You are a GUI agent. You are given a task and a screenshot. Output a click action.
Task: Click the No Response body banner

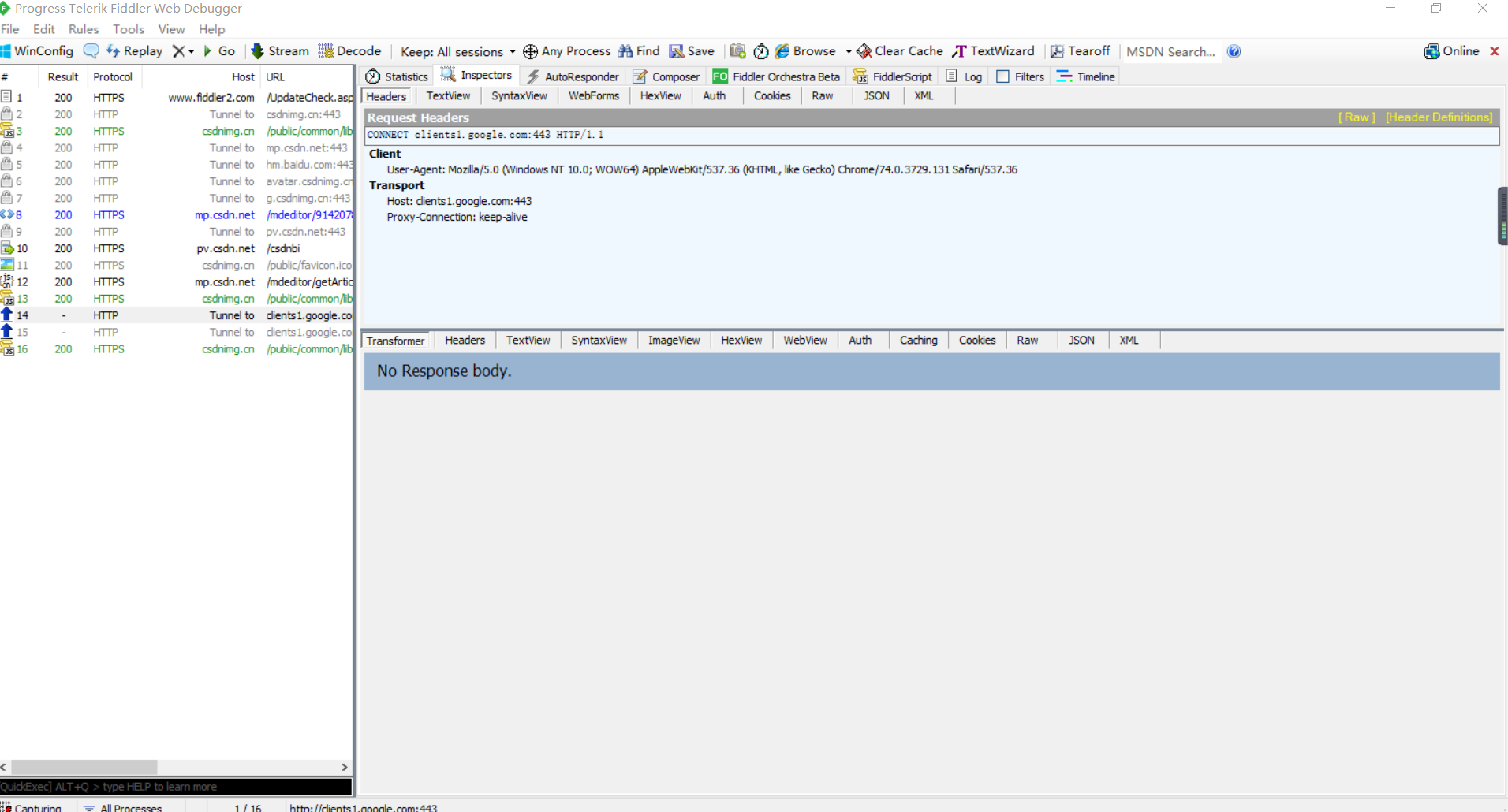(931, 371)
